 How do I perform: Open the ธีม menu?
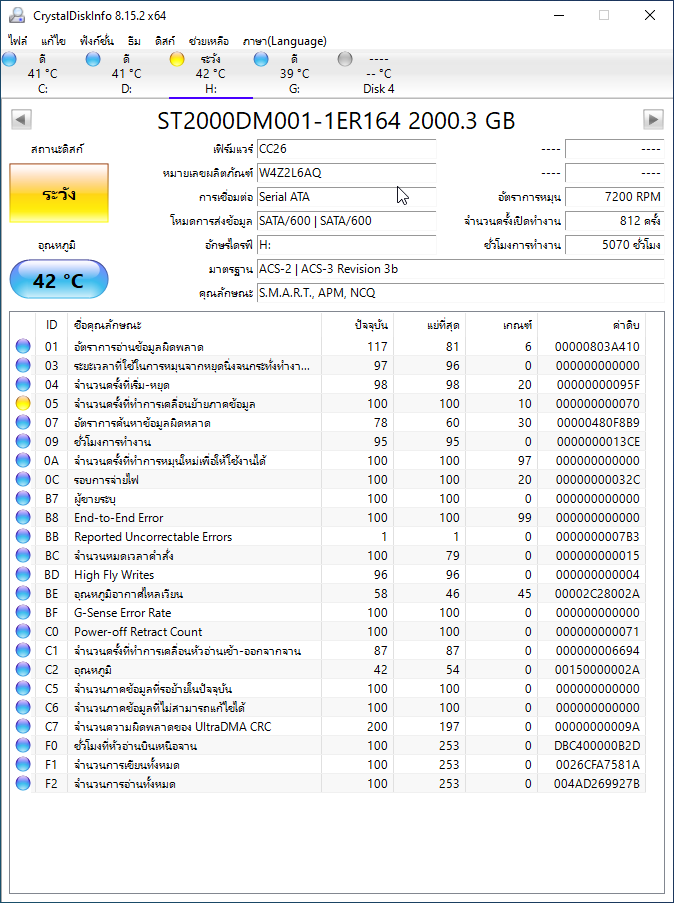(134, 41)
